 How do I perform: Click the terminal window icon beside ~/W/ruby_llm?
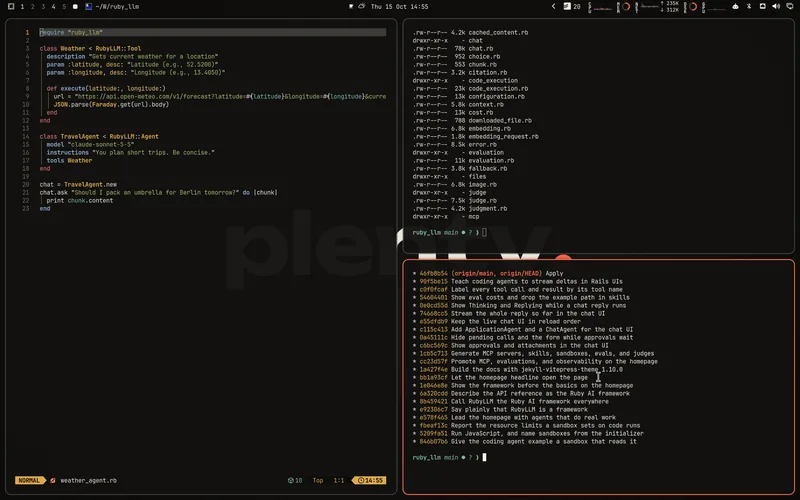pos(89,7)
